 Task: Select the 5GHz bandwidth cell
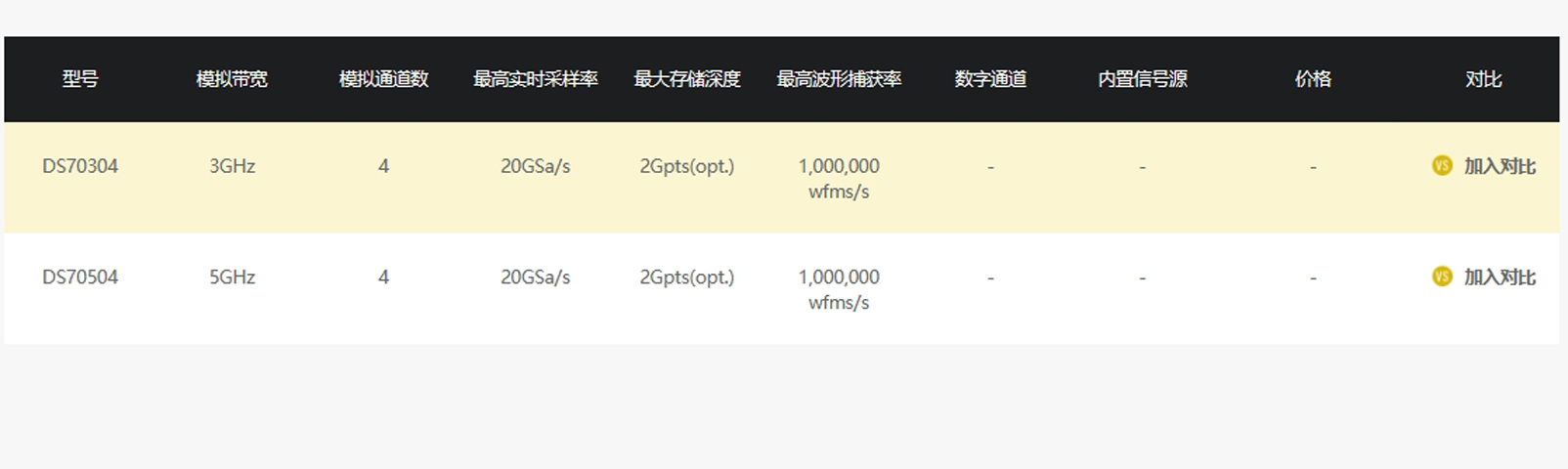click(232, 277)
